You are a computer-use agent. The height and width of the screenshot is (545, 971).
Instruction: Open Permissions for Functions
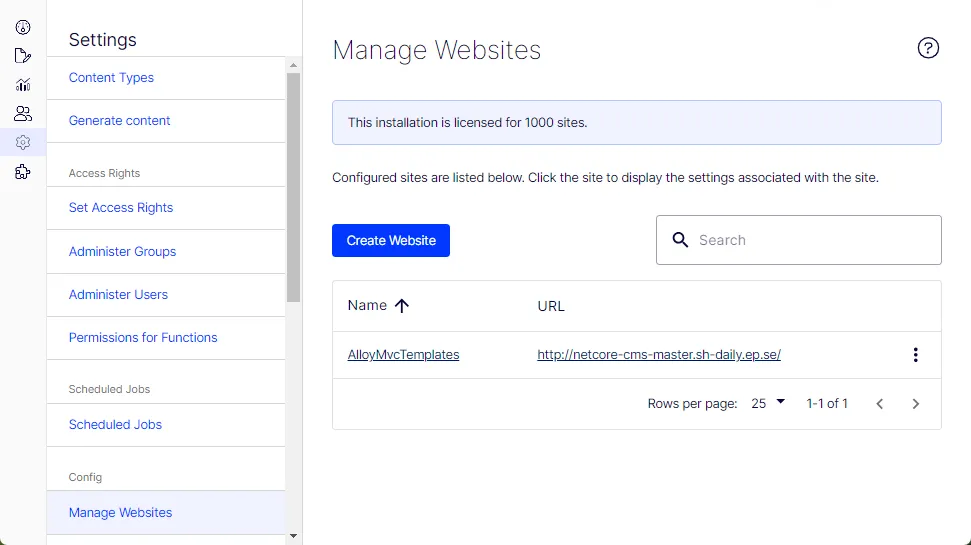click(x=143, y=338)
